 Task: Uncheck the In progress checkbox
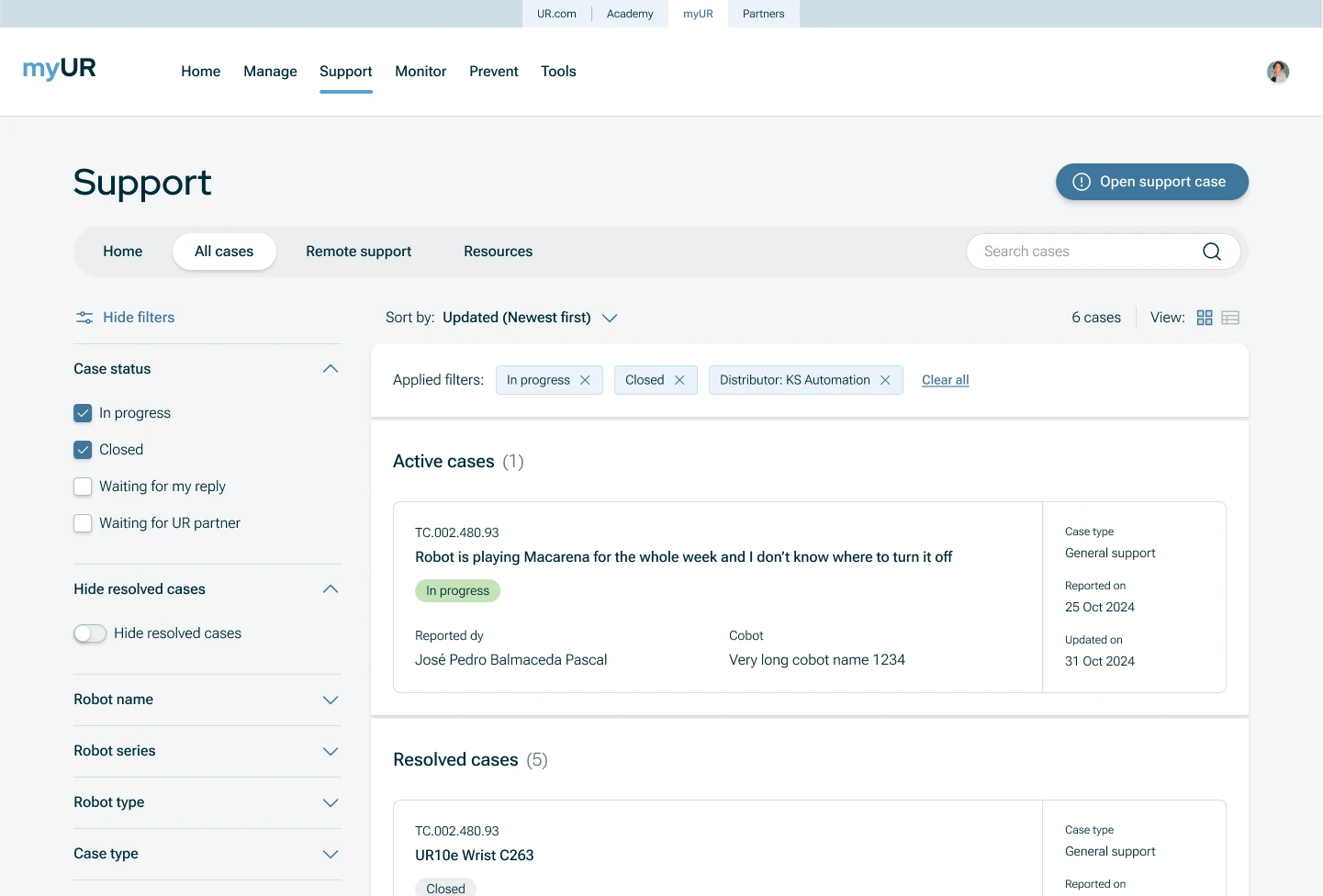point(83,413)
